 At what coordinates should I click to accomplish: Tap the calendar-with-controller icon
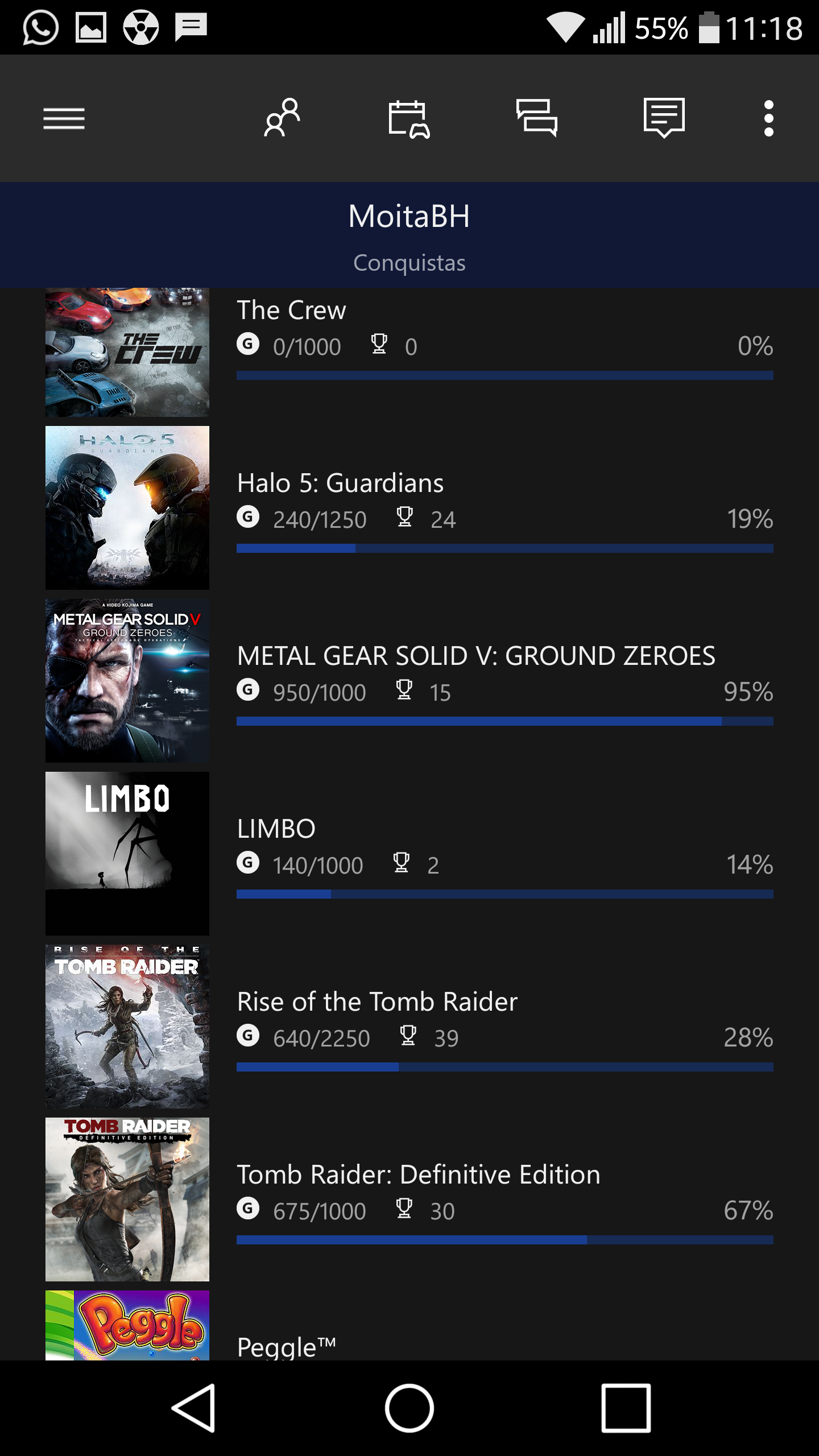(409, 119)
